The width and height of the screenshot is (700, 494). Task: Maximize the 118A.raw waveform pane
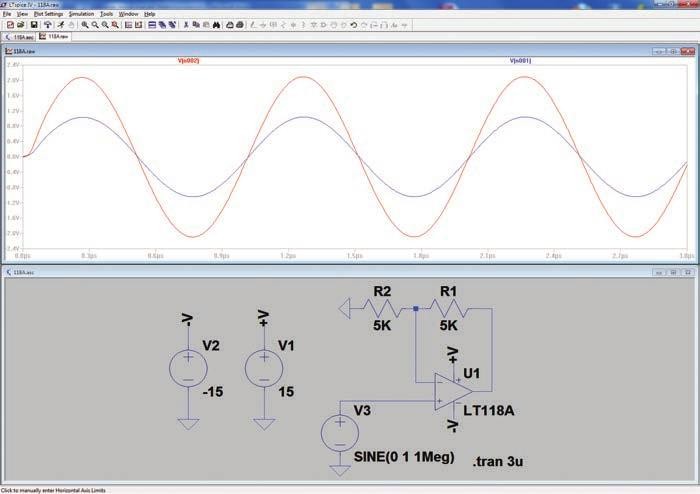[x=674, y=51]
